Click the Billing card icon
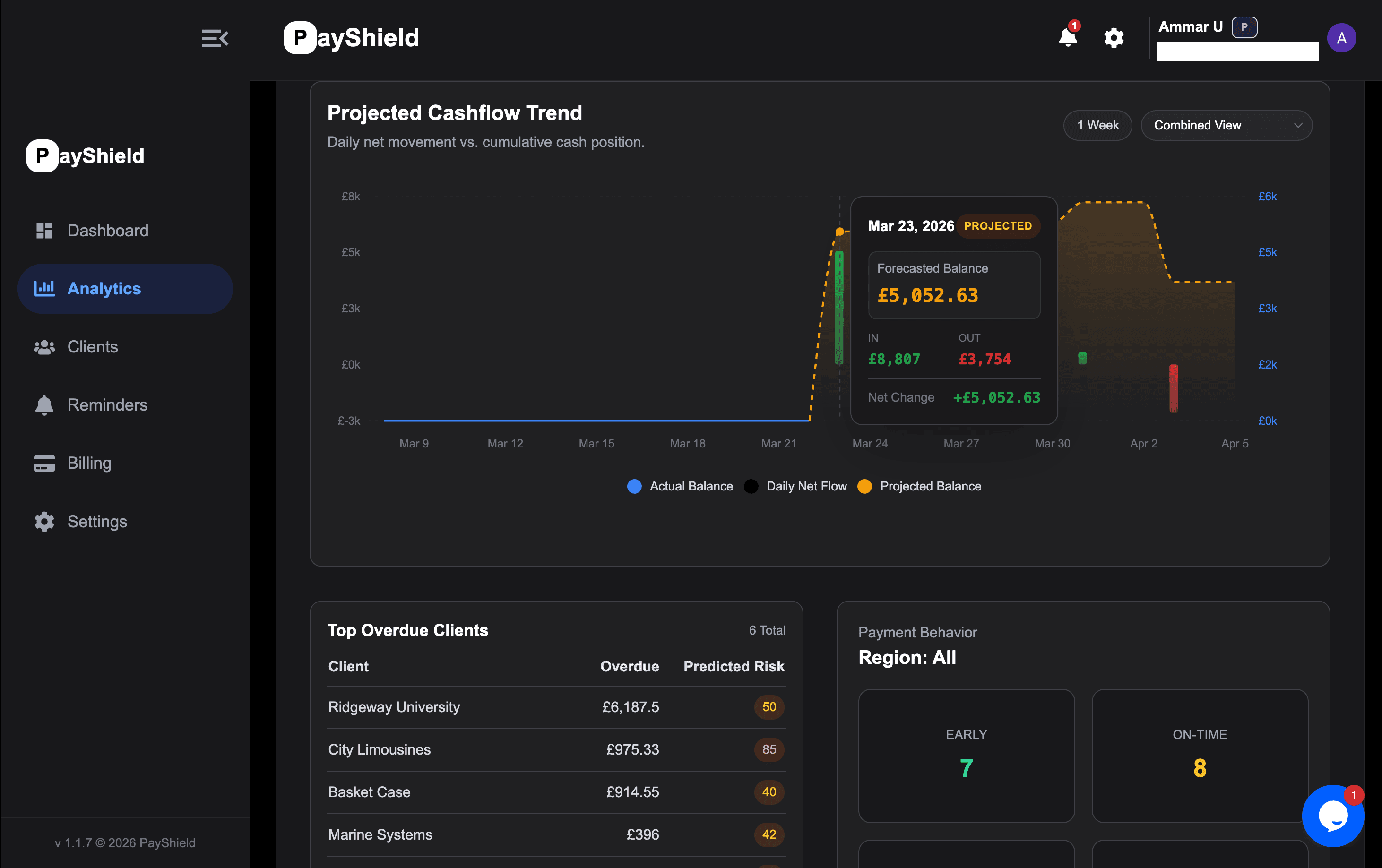This screenshot has width=1382, height=868. click(x=44, y=463)
